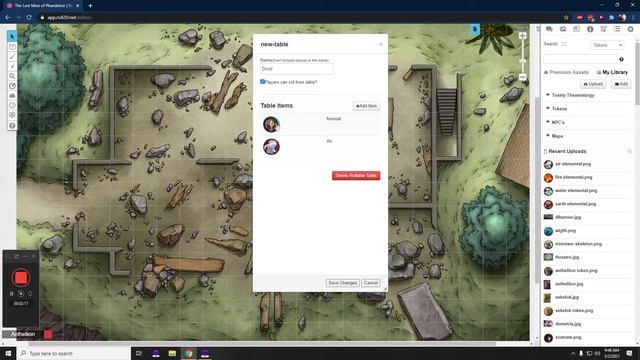Screen dimensions: 640x360
Task: Open the Fog of War cloud tool
Action: pyautogui.click(x=12, y=96)
